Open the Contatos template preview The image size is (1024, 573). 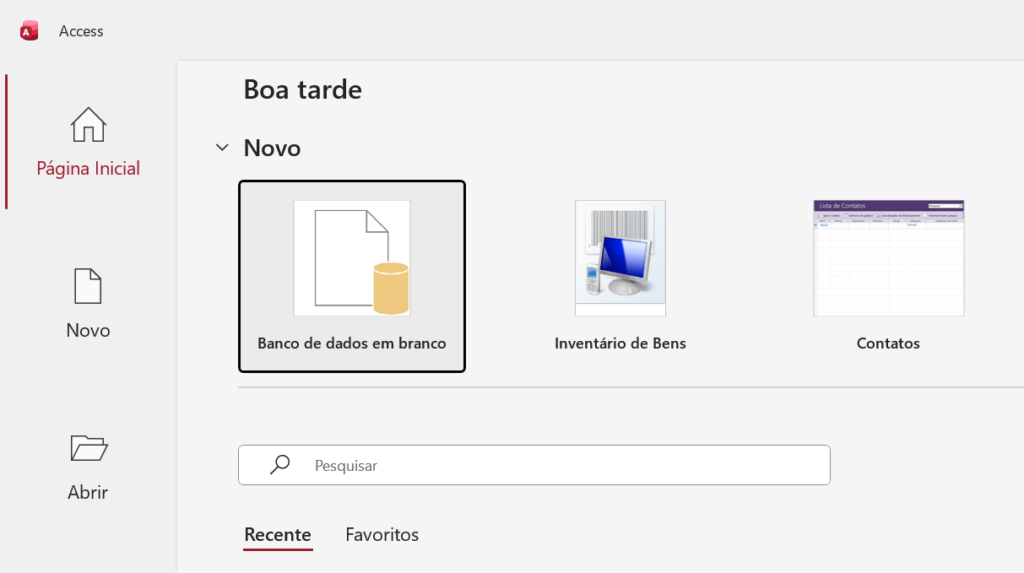point(888,258)
